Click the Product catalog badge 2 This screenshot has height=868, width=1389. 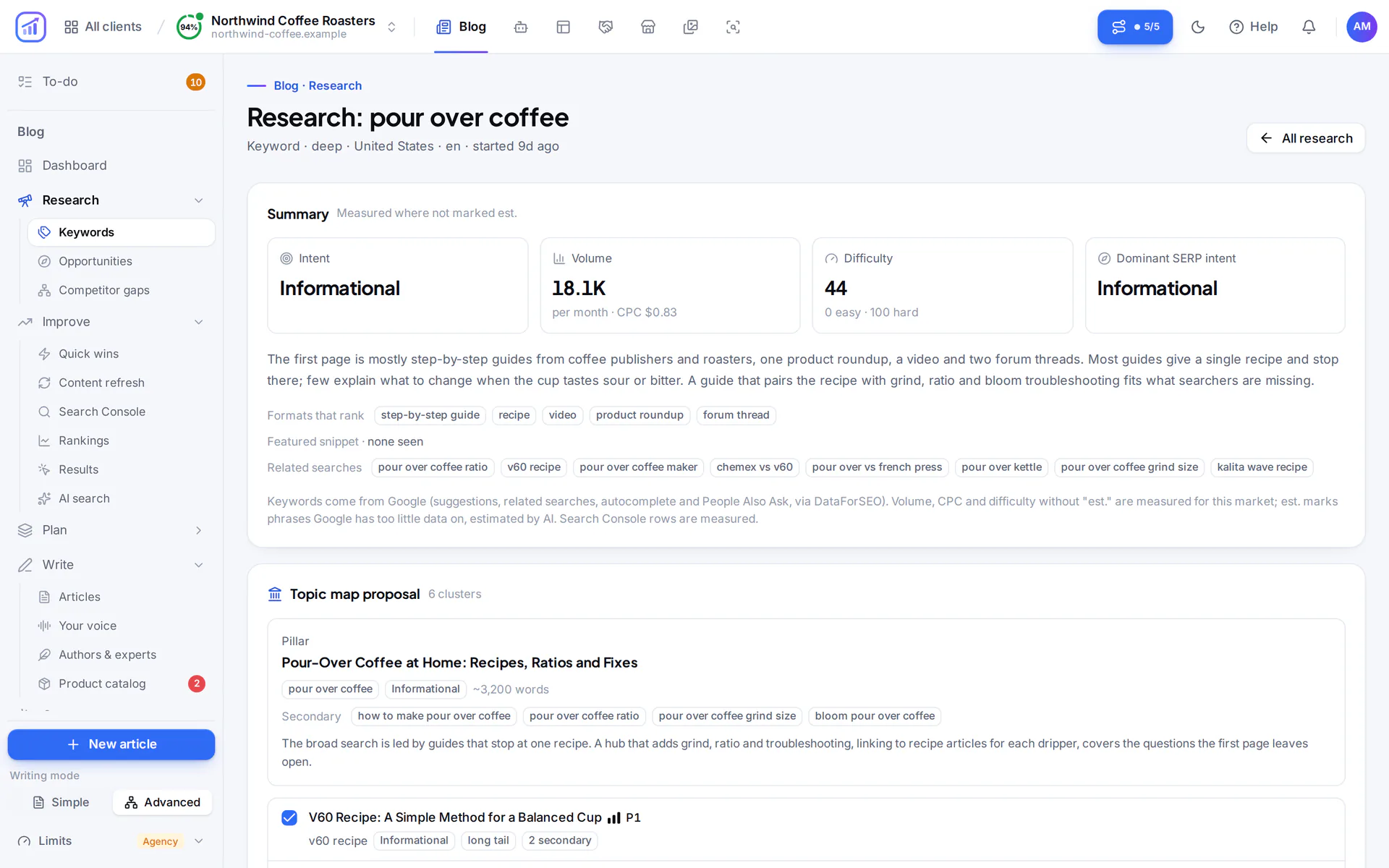tap(196, 684)
